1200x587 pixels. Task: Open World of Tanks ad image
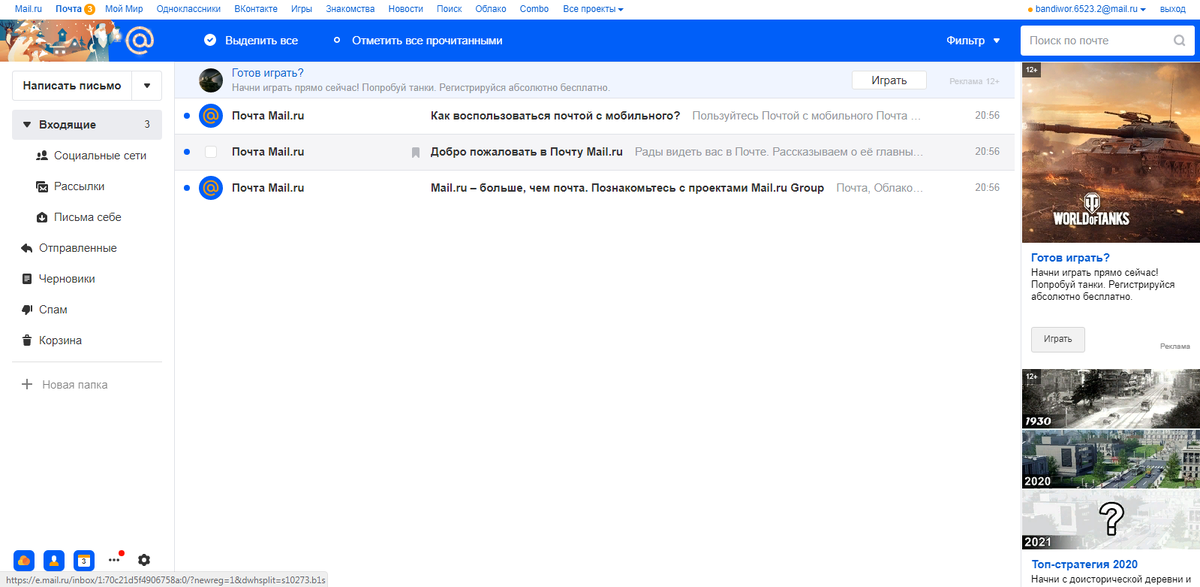pyautogui.click(x=1111, y=153)
